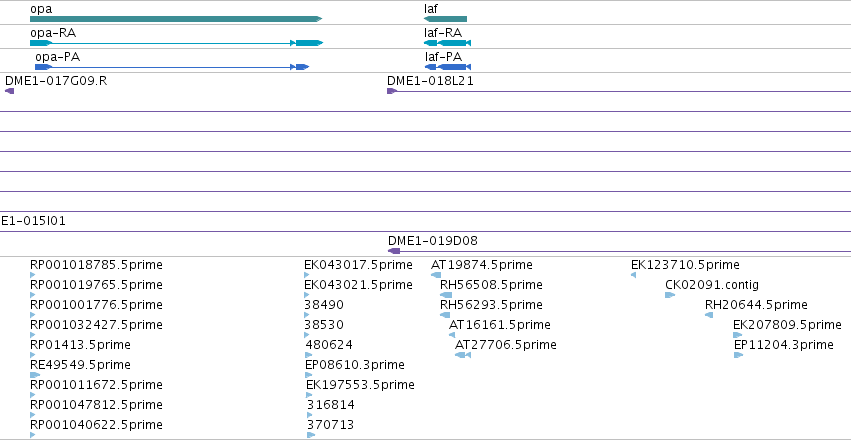Select the laf gene feature bar
Image resolution: width=851 pixels, height=440 pixels.
[x=445, y=19]
